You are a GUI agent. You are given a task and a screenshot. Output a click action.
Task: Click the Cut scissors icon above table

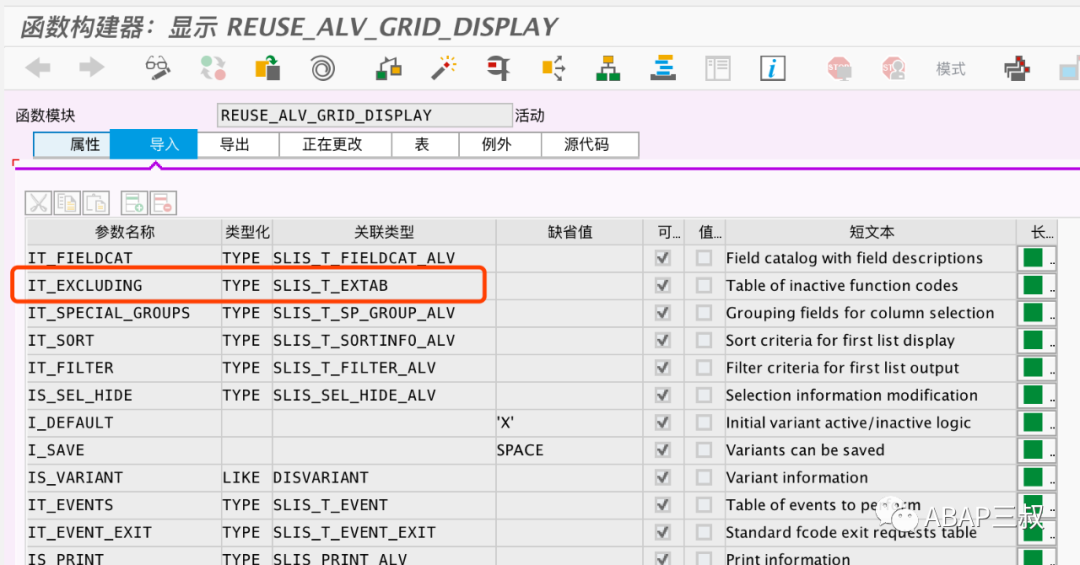(x=38, y=203)
